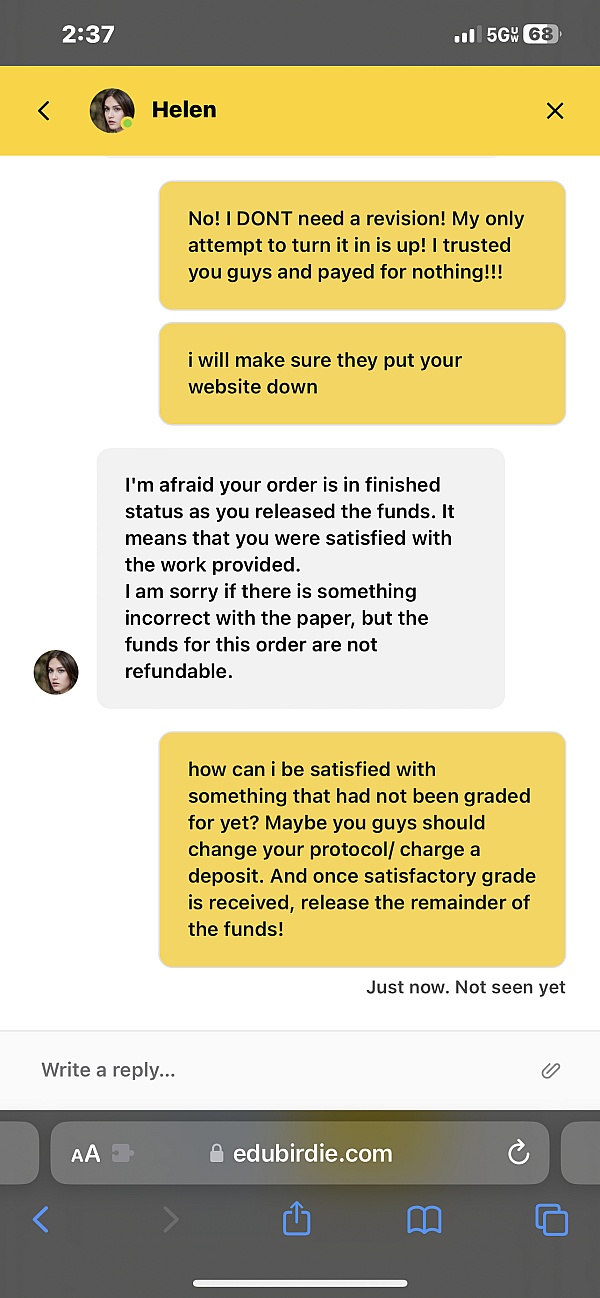Viewport: 600px width, 1298px height.
Task: Open the AA text size menu
Action: tap(86, 1154)
